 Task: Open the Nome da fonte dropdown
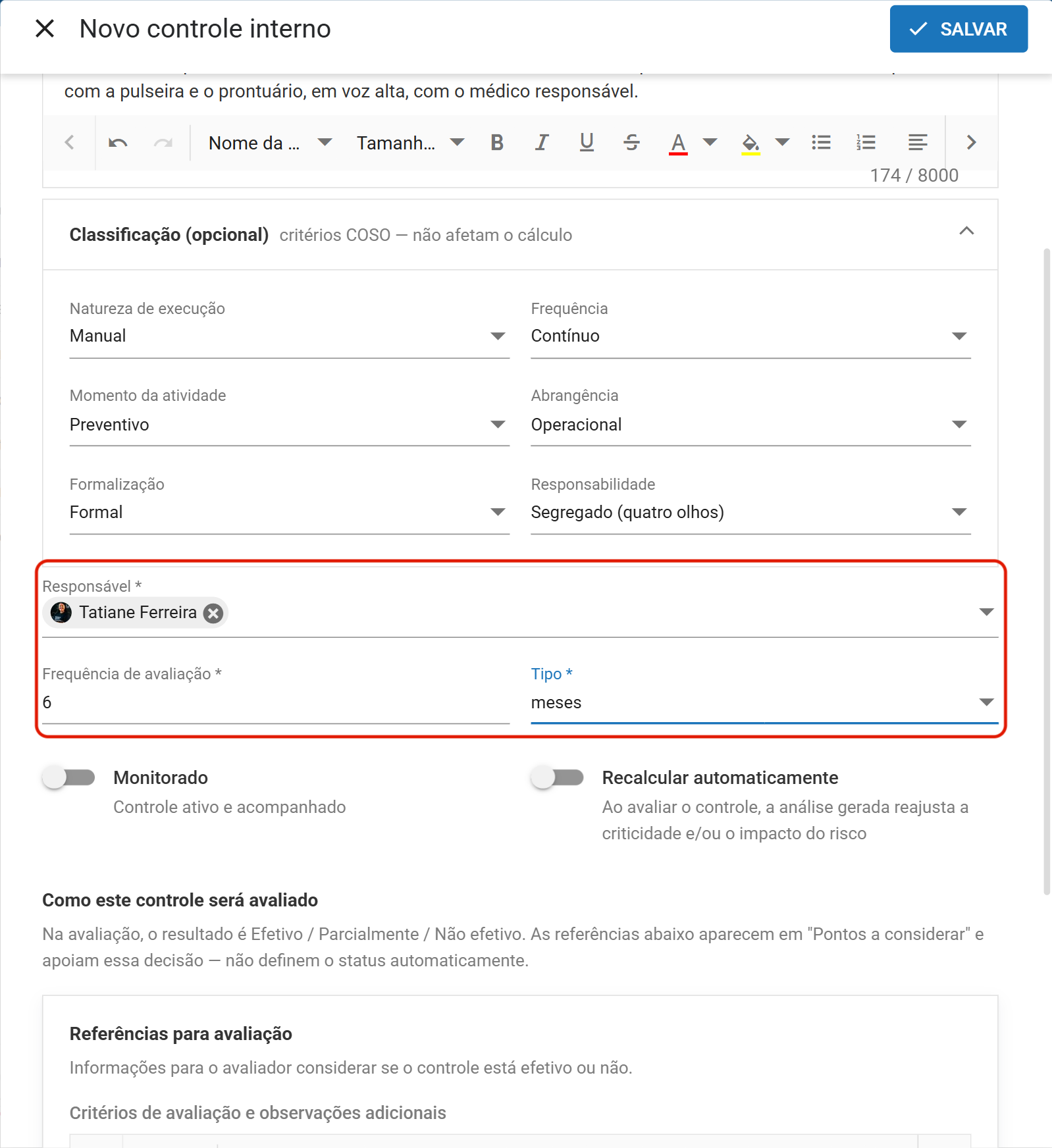270,143
